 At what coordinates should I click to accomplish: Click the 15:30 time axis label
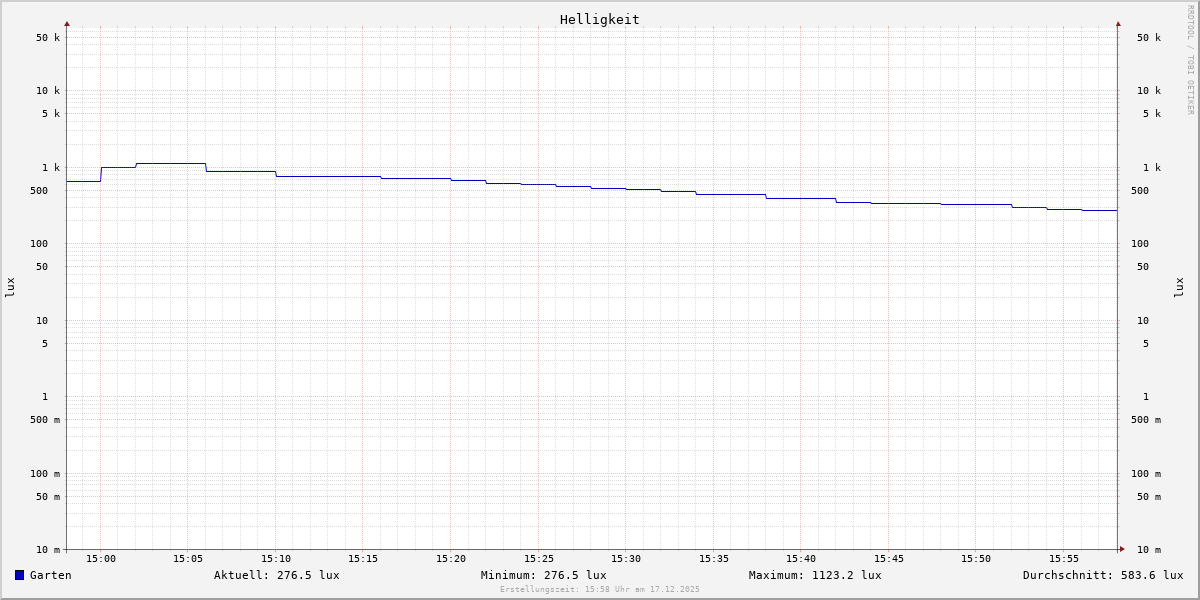[x=626, y=559]
